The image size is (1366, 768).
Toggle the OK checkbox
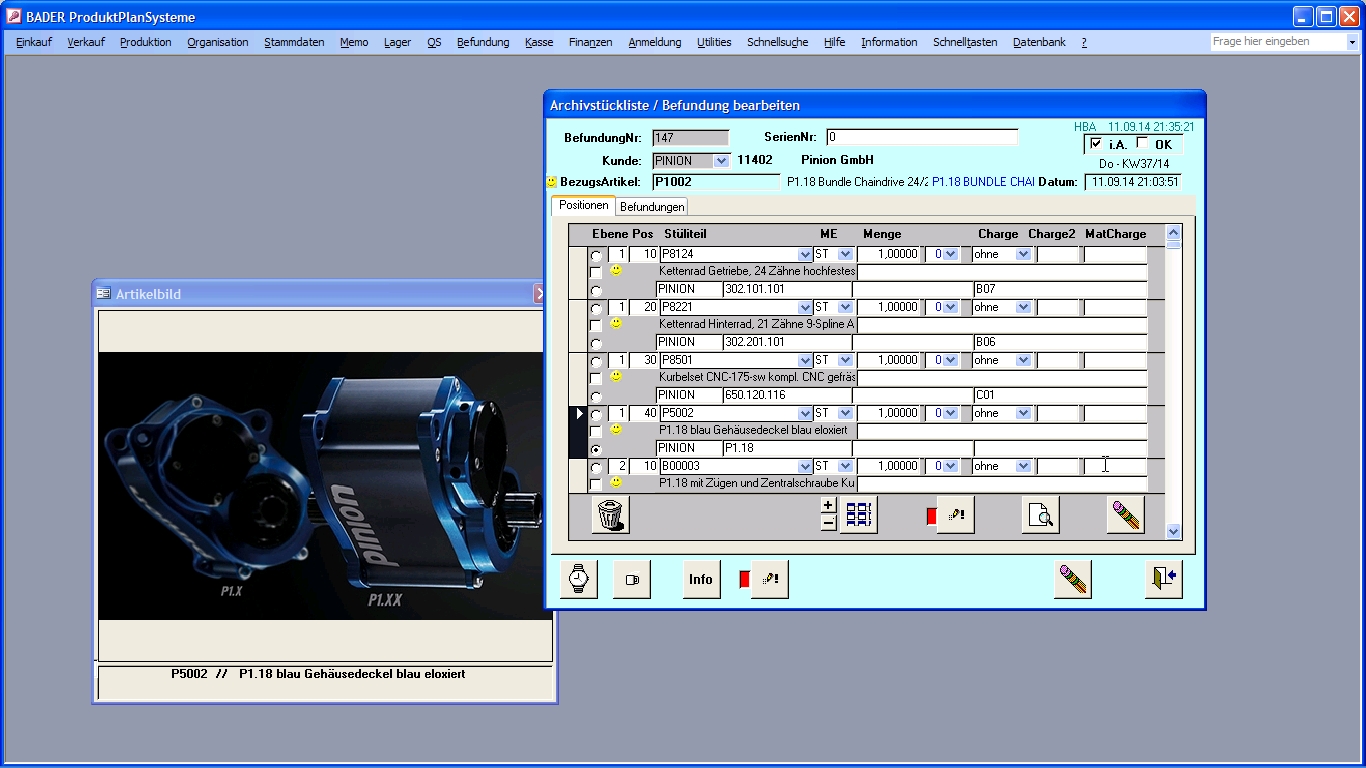[x=1143, y=144]
